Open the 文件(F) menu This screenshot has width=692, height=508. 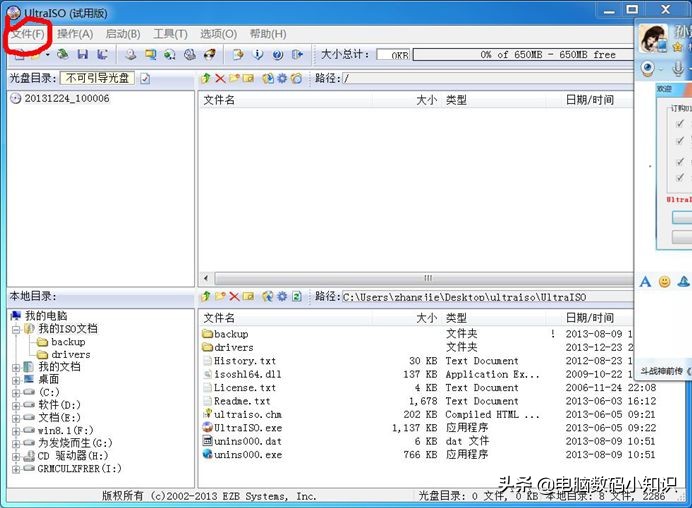pyautogui.click(x=27, y=34)
